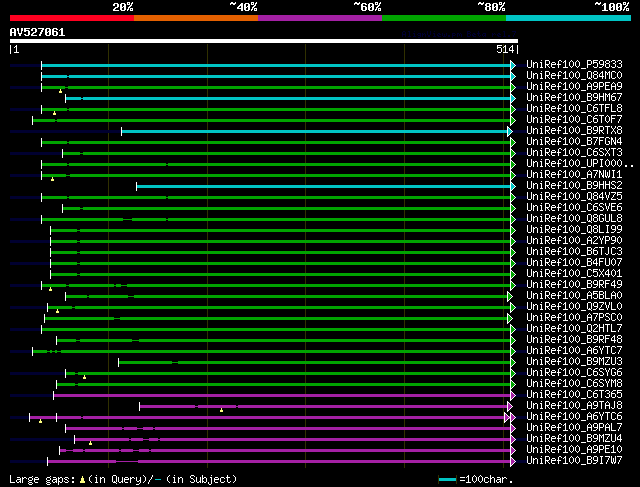Click the cyan alignment bar for UniRef100_P59833
This screenshot has width=640, height=487.
point(276,65)
